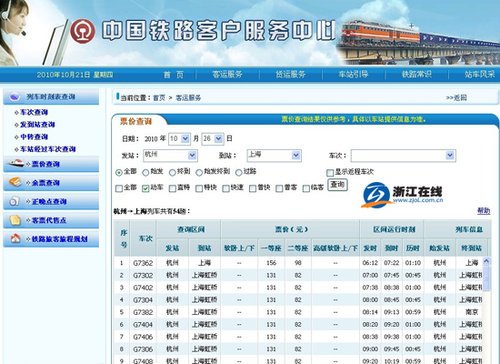Click breadcrumb link 首页

[159, 98]
